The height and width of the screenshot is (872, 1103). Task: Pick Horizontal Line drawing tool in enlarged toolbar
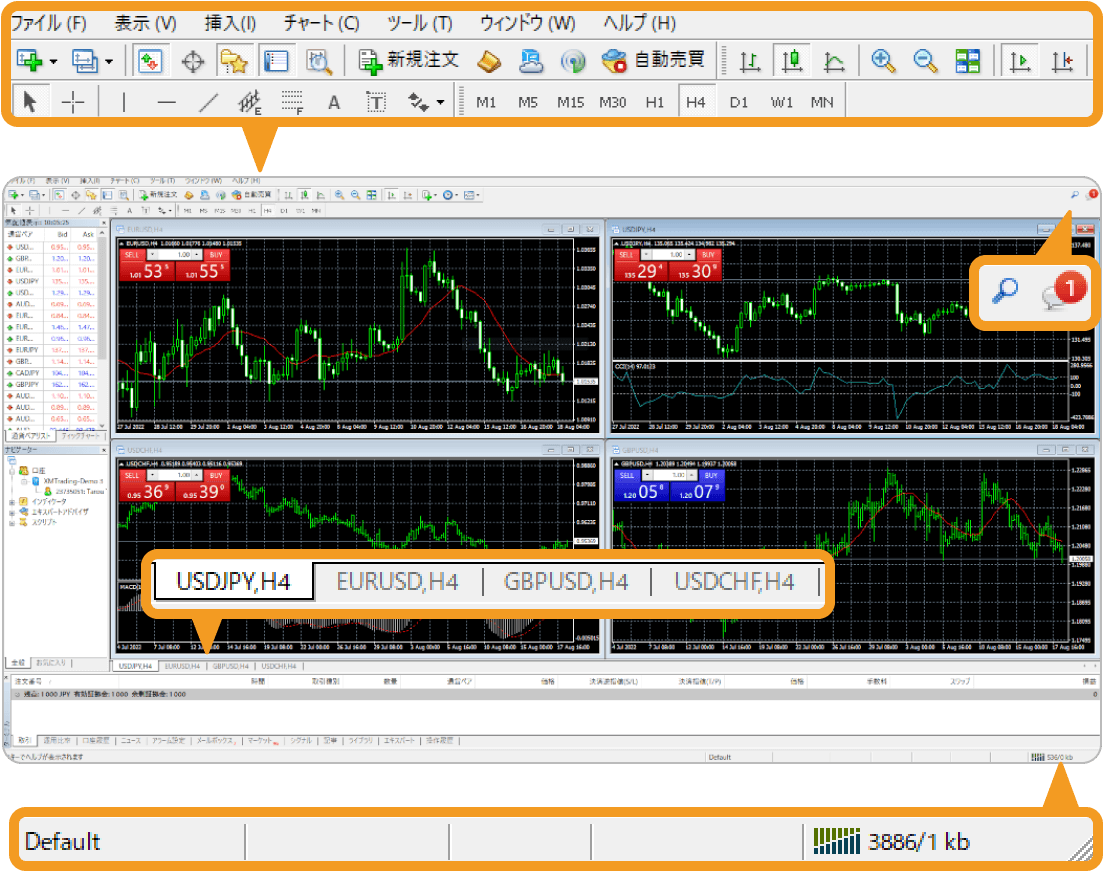click(167, 103)
